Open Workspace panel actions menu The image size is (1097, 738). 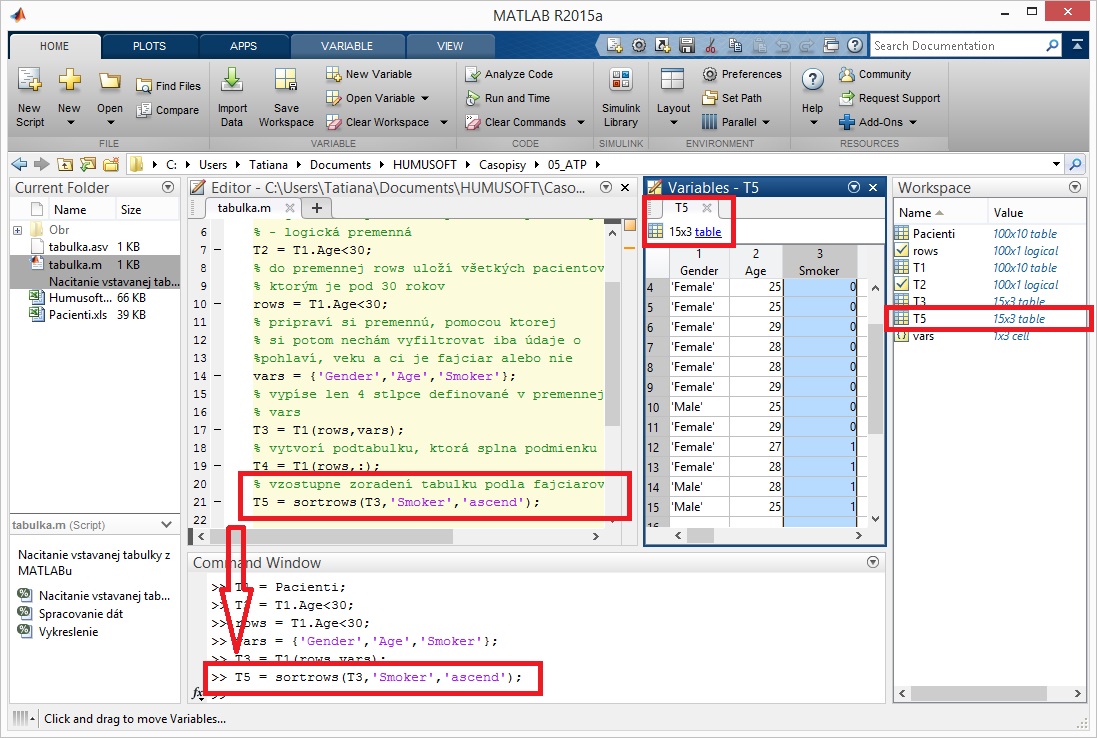click(x=1075, y=187)
